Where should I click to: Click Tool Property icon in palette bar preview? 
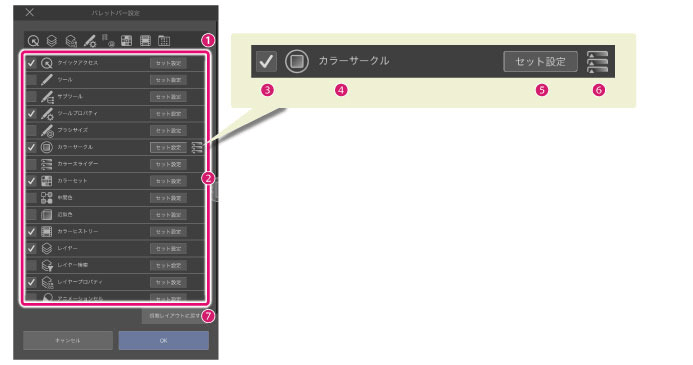[x=90, y=41]
